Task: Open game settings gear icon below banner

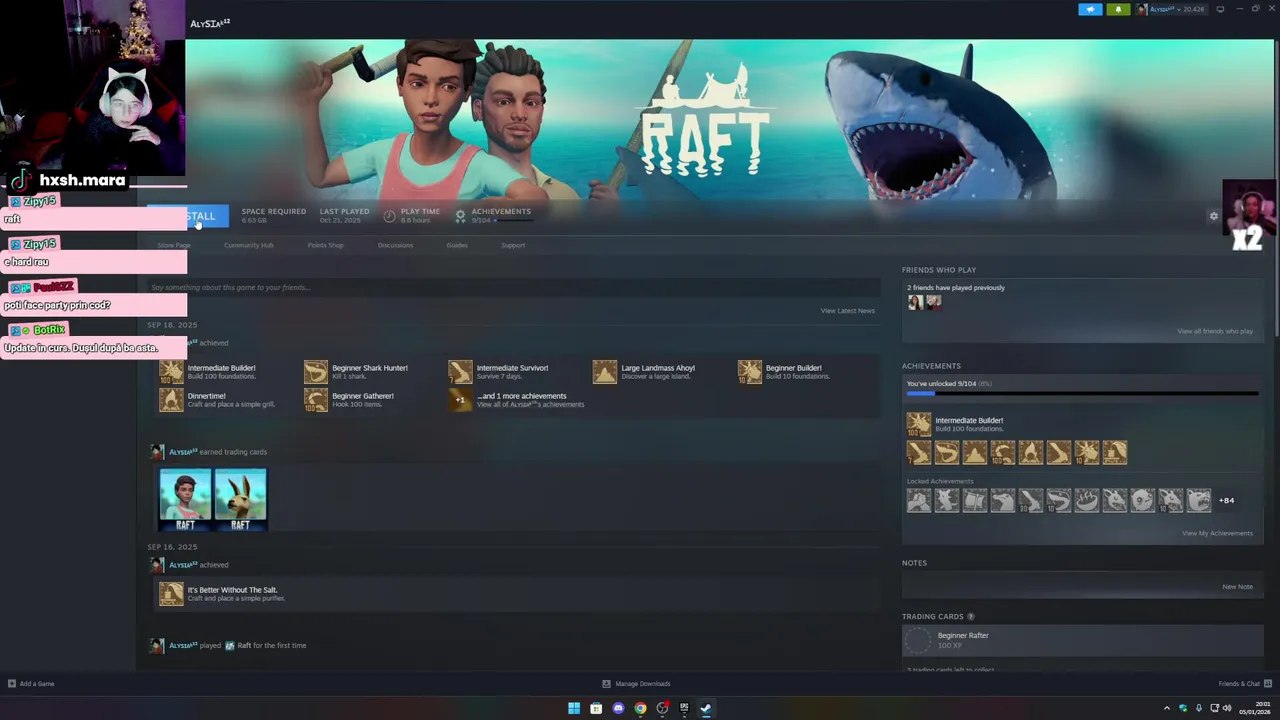Action: [x=1214, y=216]
